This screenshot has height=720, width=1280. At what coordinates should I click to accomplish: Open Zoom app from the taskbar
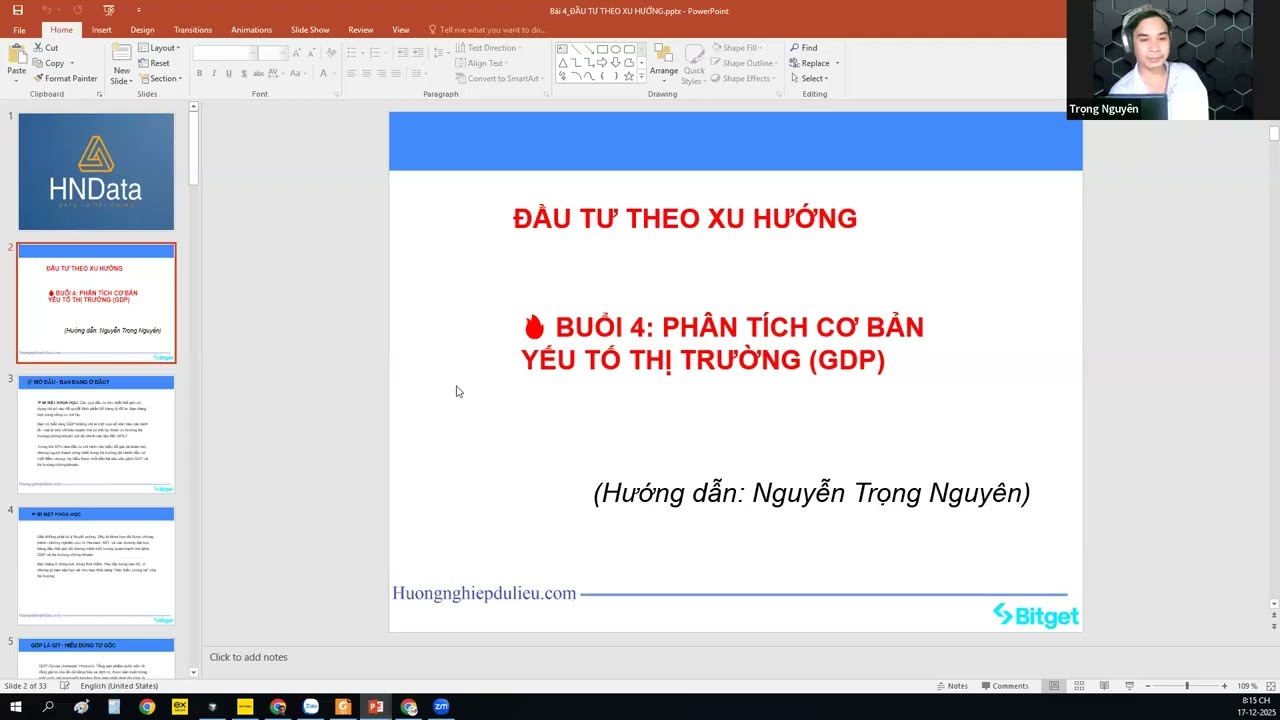pyautogui.click(x=441, y=707)
